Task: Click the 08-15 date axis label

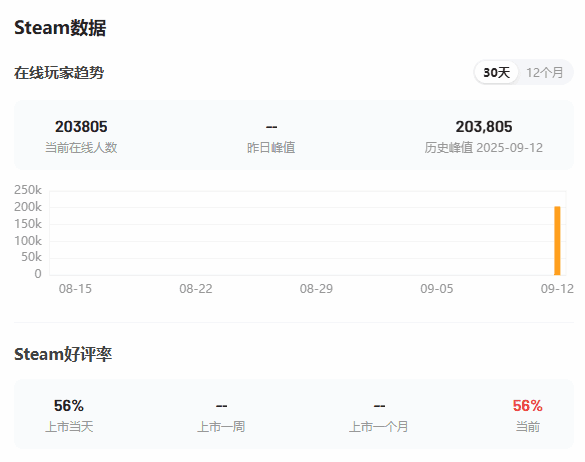Action: coord(75,288)
